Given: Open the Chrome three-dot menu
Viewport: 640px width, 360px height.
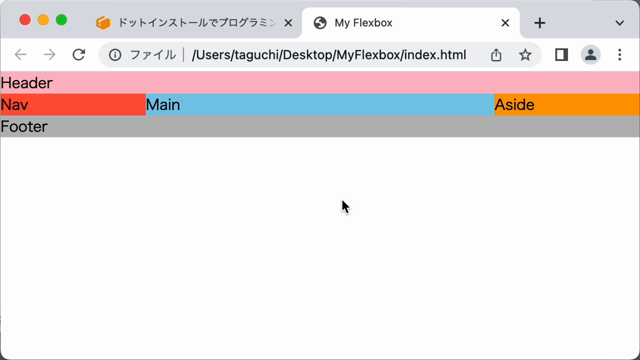Looking at the screenshot, I should 620,55.
